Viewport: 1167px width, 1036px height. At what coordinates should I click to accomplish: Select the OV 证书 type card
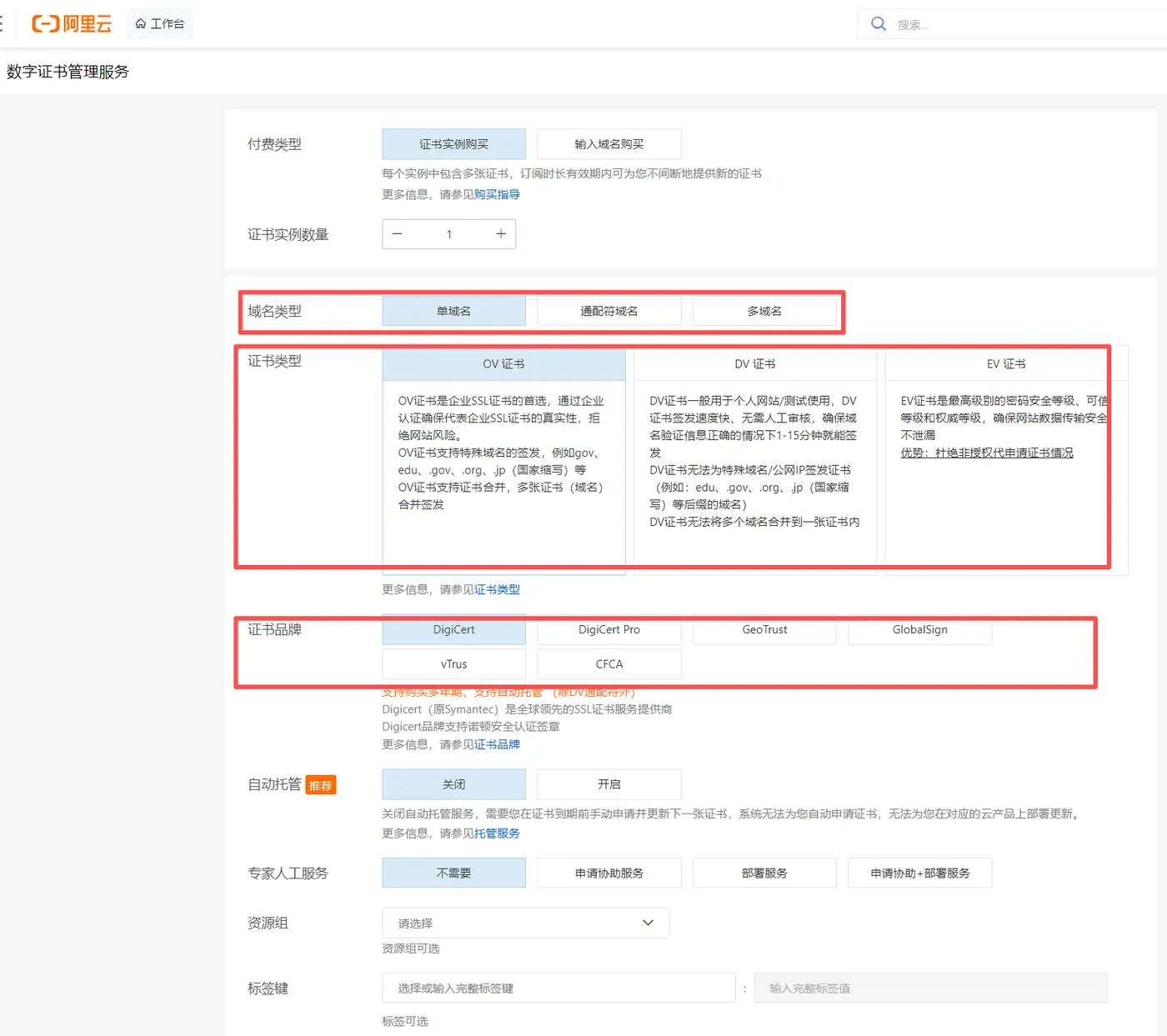click(x=504, y=462)
